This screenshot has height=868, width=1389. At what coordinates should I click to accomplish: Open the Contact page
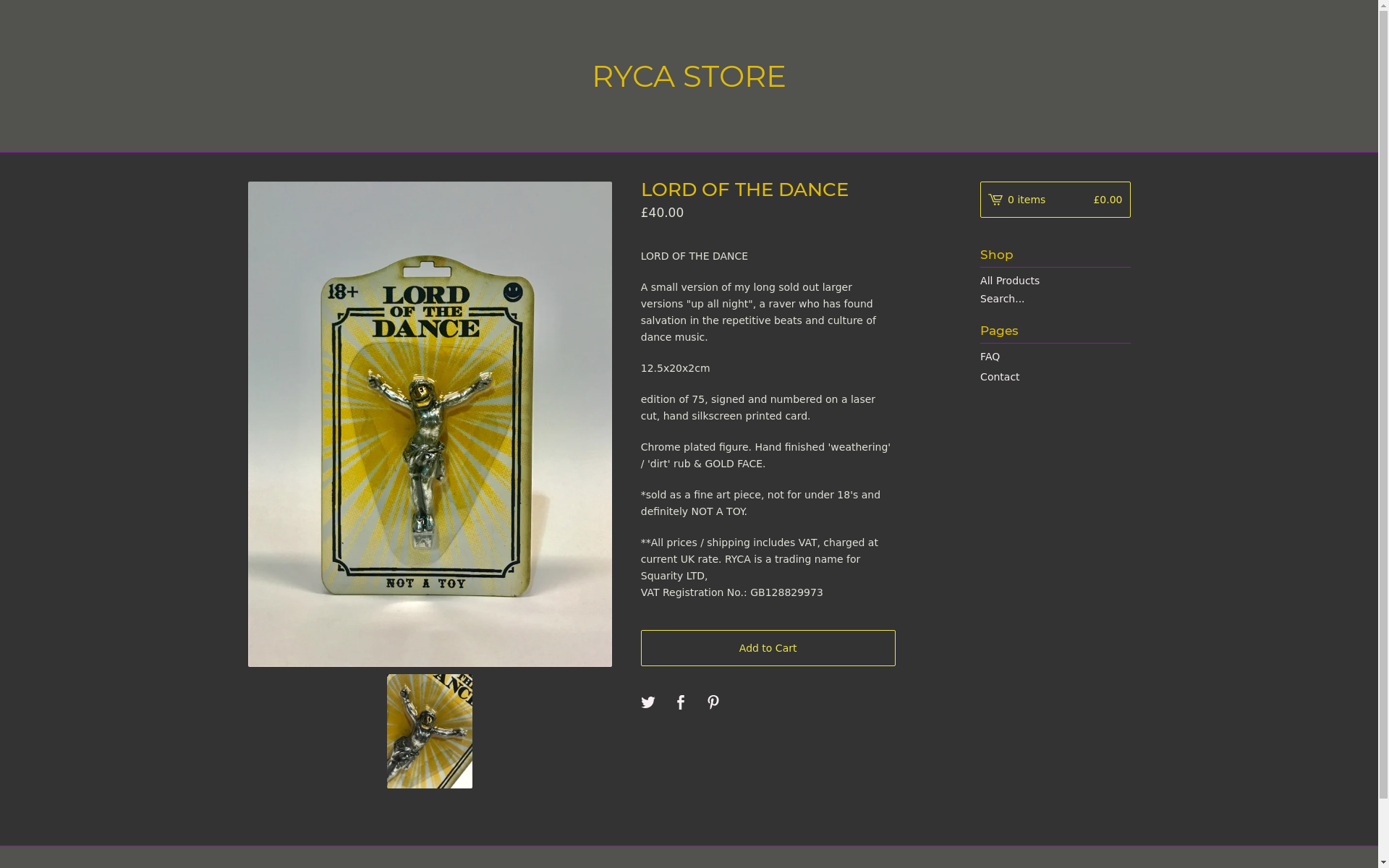click(999, 377)
